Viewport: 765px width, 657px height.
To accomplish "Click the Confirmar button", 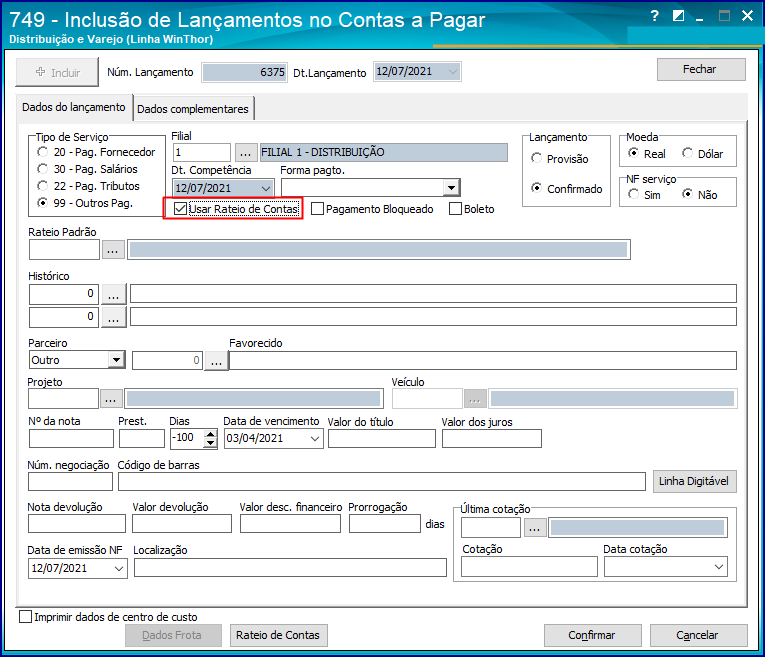I will pyautogui.click(x=592, y=635).
